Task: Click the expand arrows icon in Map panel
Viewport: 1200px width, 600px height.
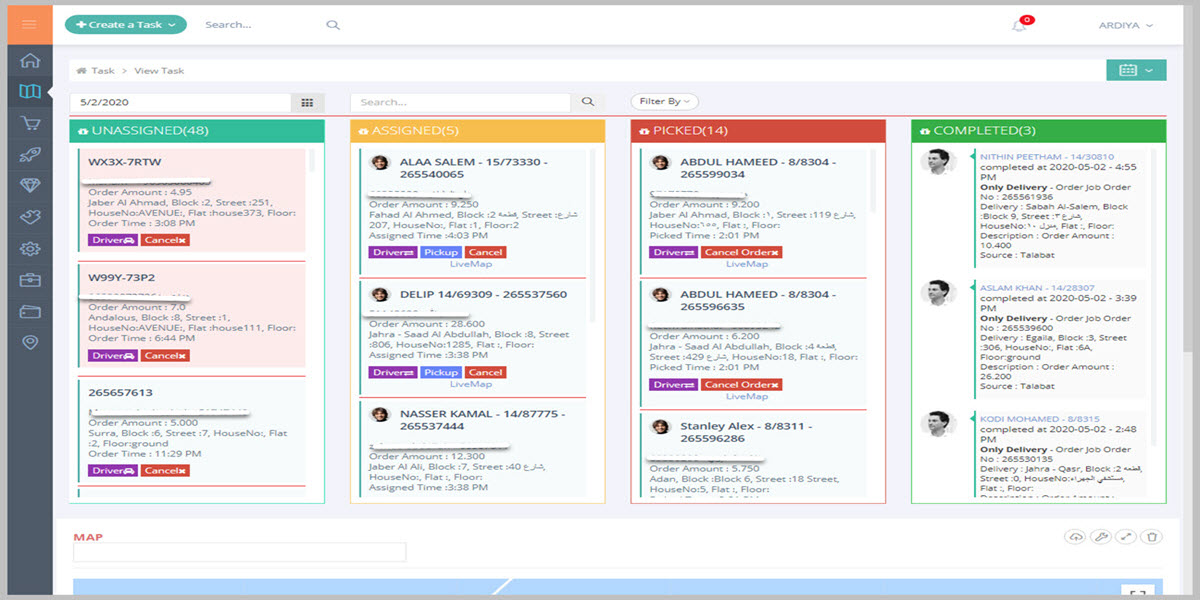Action: click(x=1126, y=537)
